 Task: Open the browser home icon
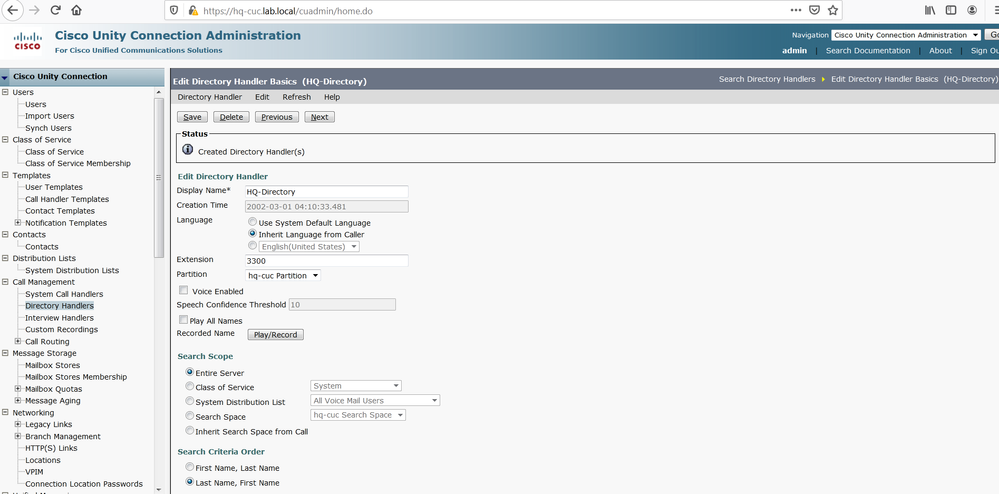tap(76, 10)
